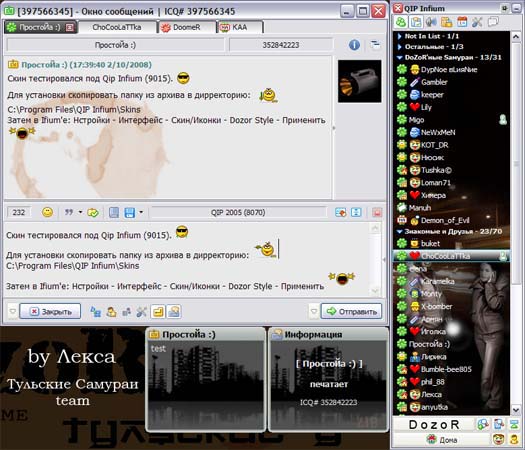
Task: Click the clown face x-status icon
Action: tap(499, 439)
